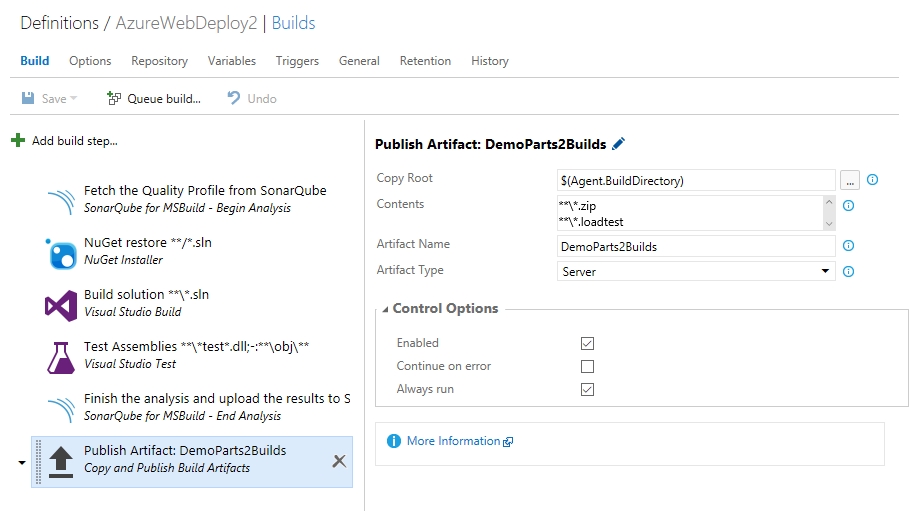
Task: Grab the drag handle of Publish Artifact step
Action: [x=39, y=462]
